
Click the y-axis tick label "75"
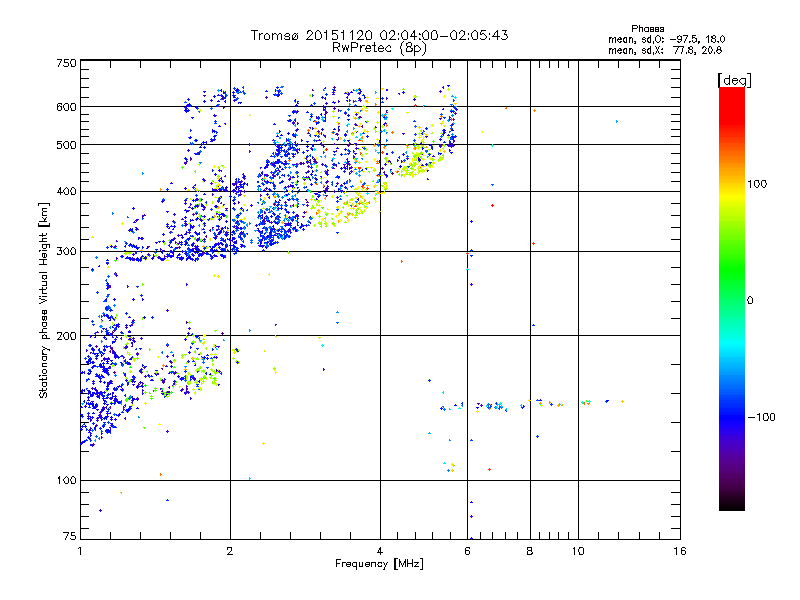click(70, 536)
